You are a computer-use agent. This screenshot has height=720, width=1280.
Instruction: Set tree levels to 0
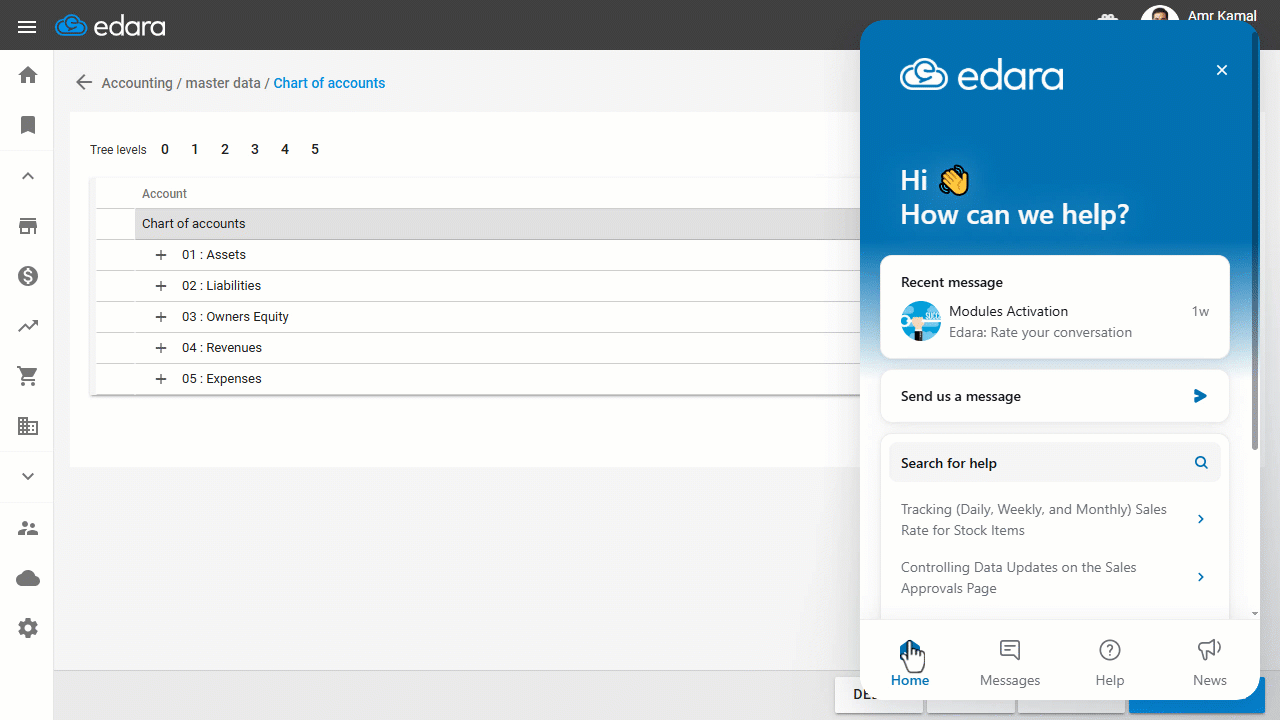pos(165,149)
